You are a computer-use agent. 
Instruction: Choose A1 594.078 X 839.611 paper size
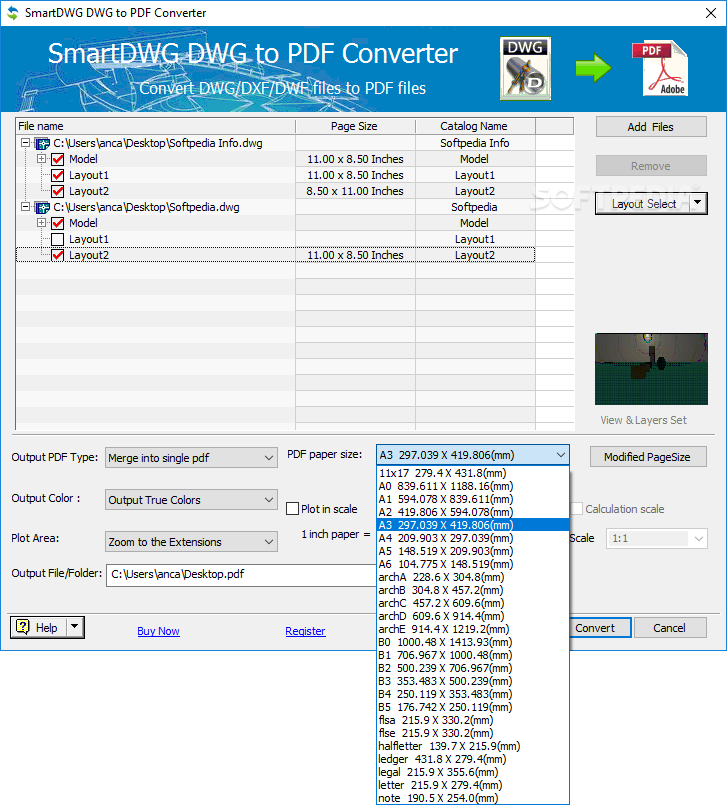coord(473,499)
